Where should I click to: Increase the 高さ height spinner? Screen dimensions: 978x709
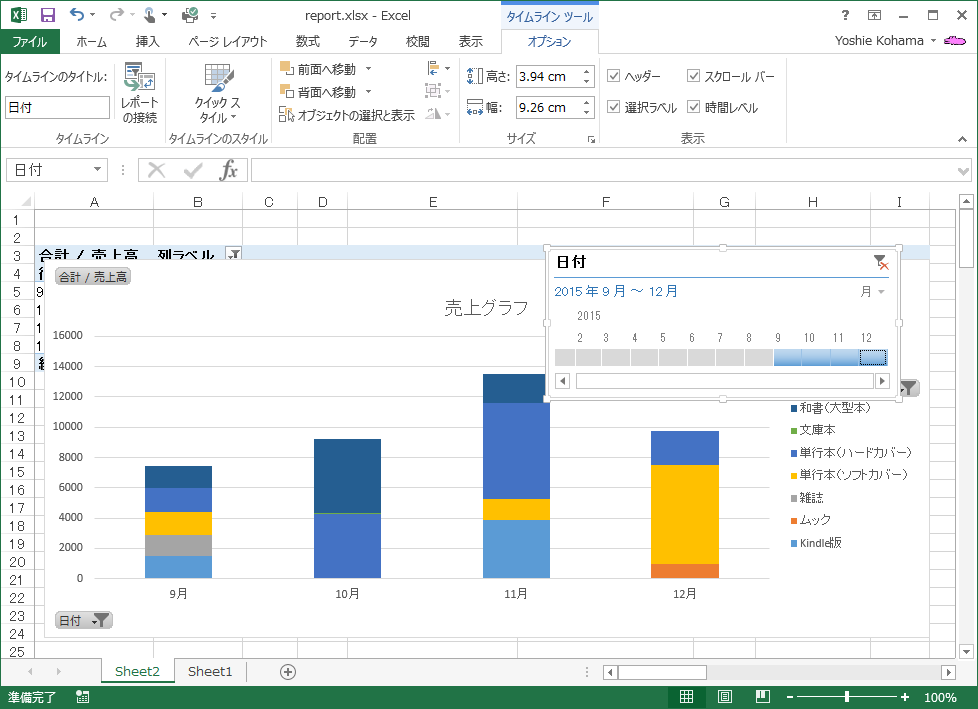click(x=586, y=71)
